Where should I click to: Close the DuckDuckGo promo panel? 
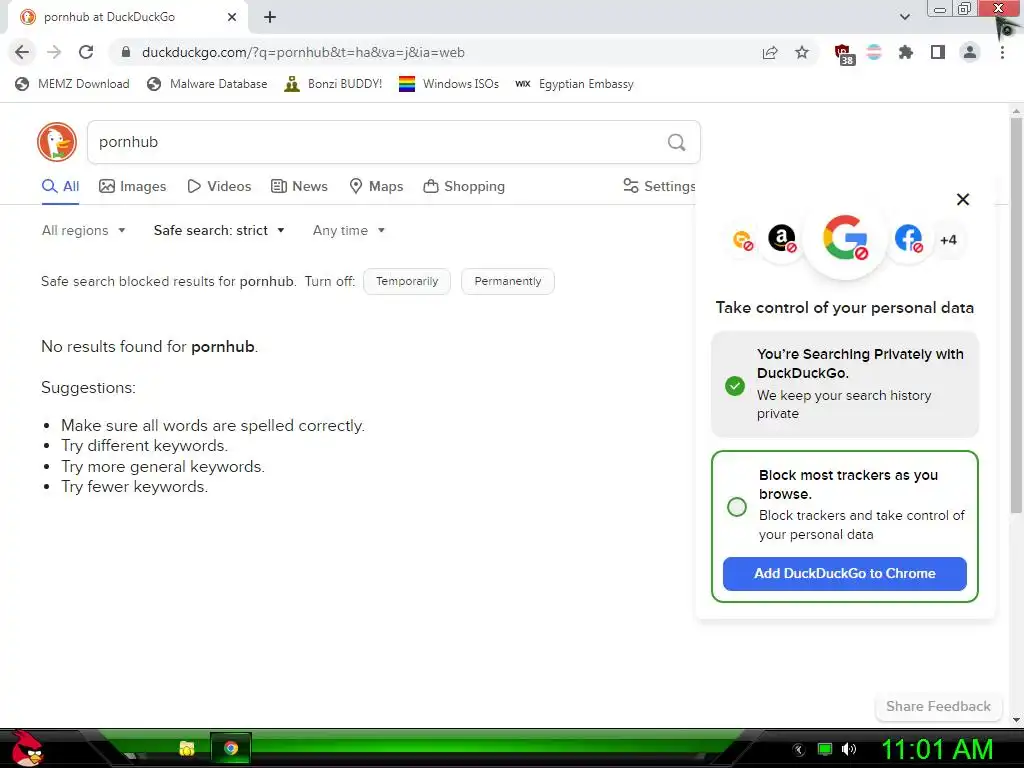pos(963,199)
